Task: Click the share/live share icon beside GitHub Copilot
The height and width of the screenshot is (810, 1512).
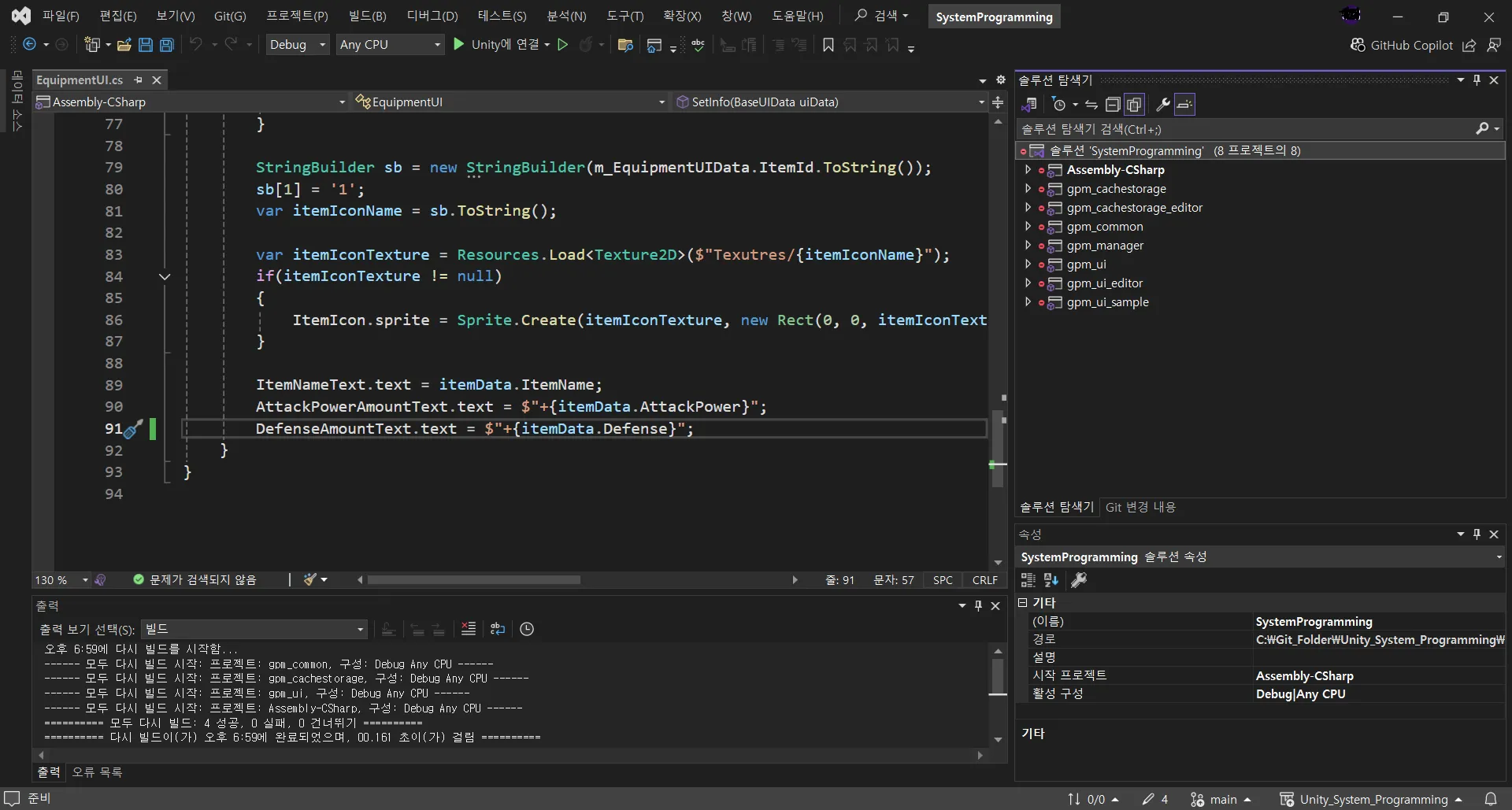Action: pos(1469,45)
